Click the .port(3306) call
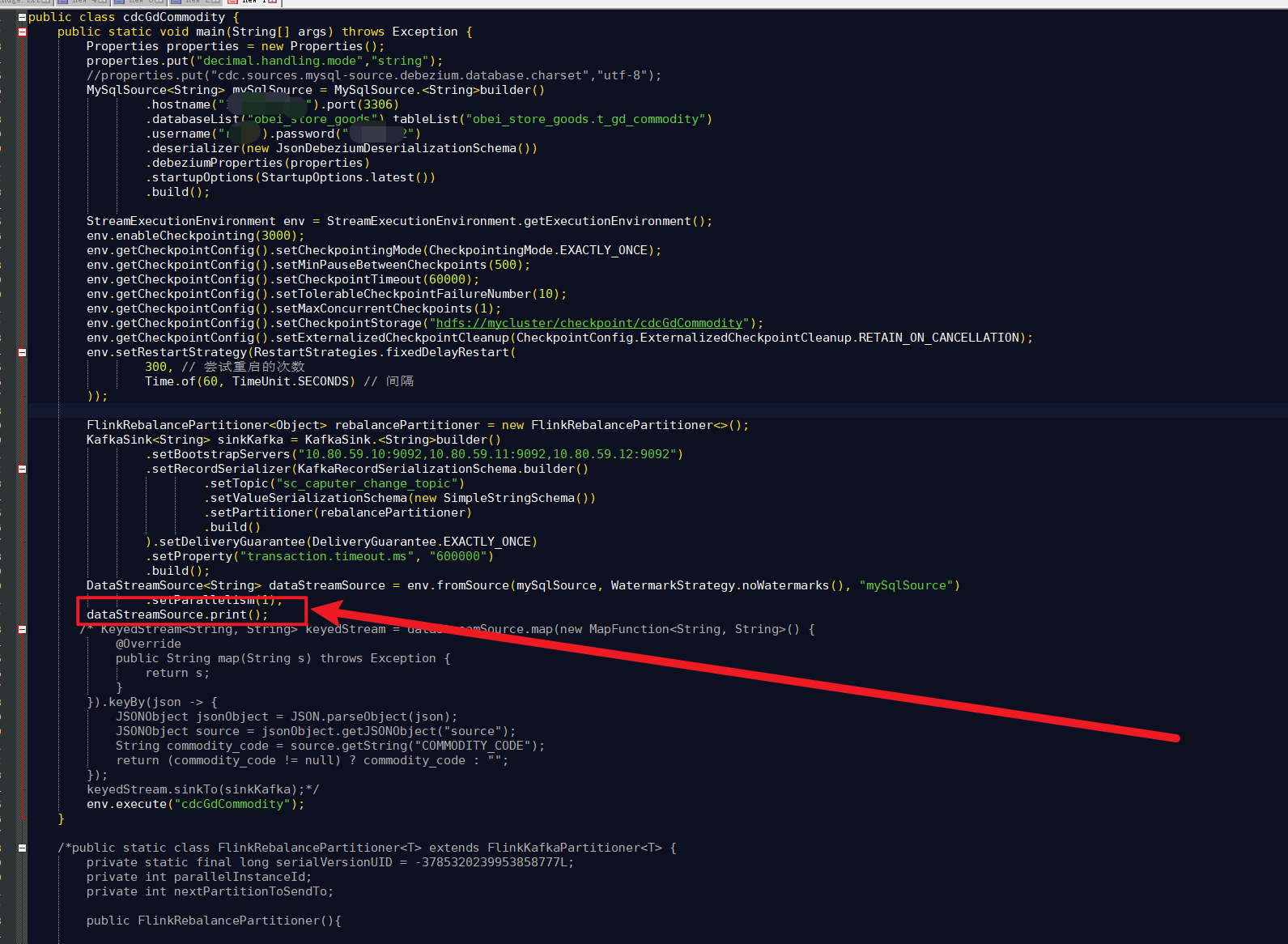The width and height of the screenshot is (1288, 944). point(359,104)
